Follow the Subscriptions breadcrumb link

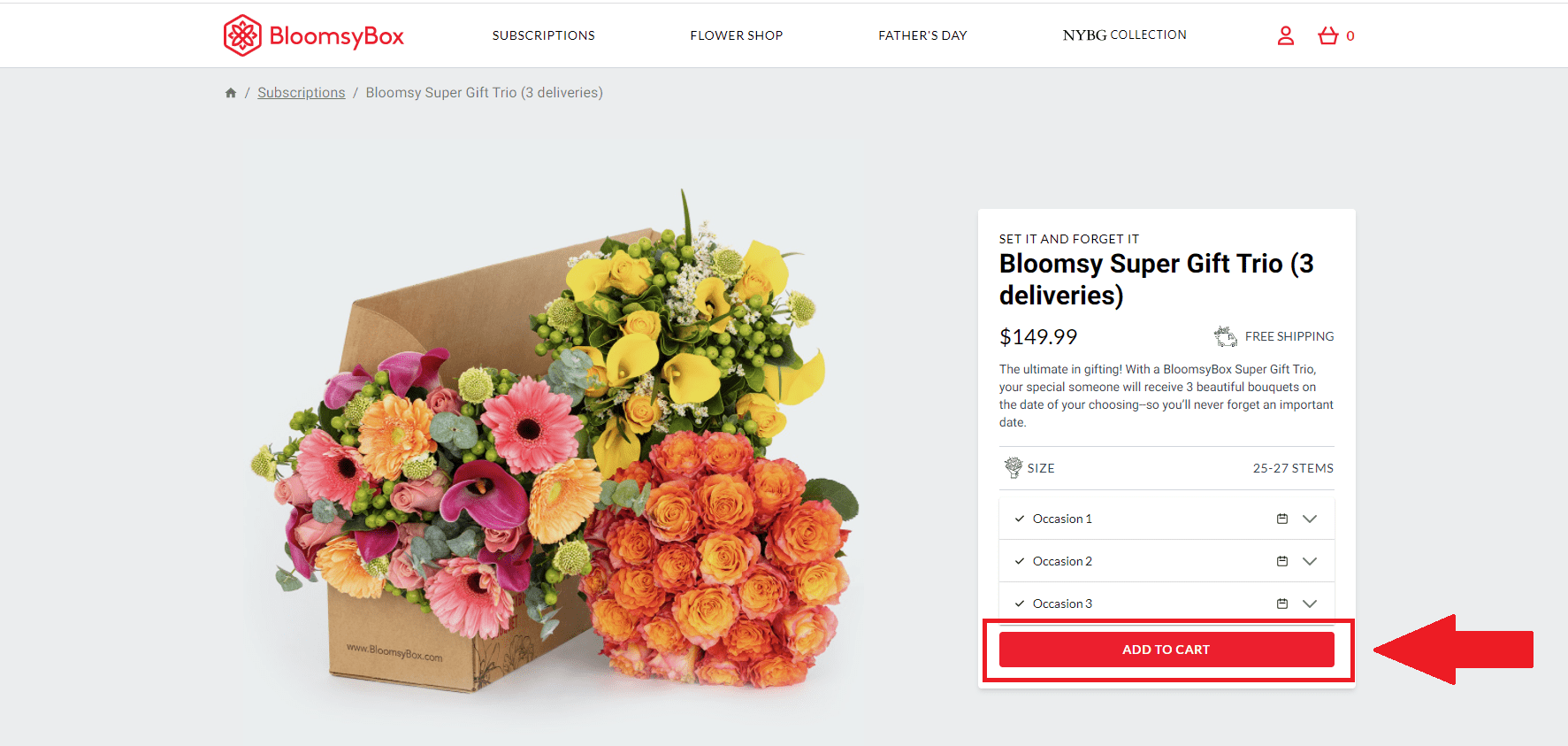(x=301, y=93)
